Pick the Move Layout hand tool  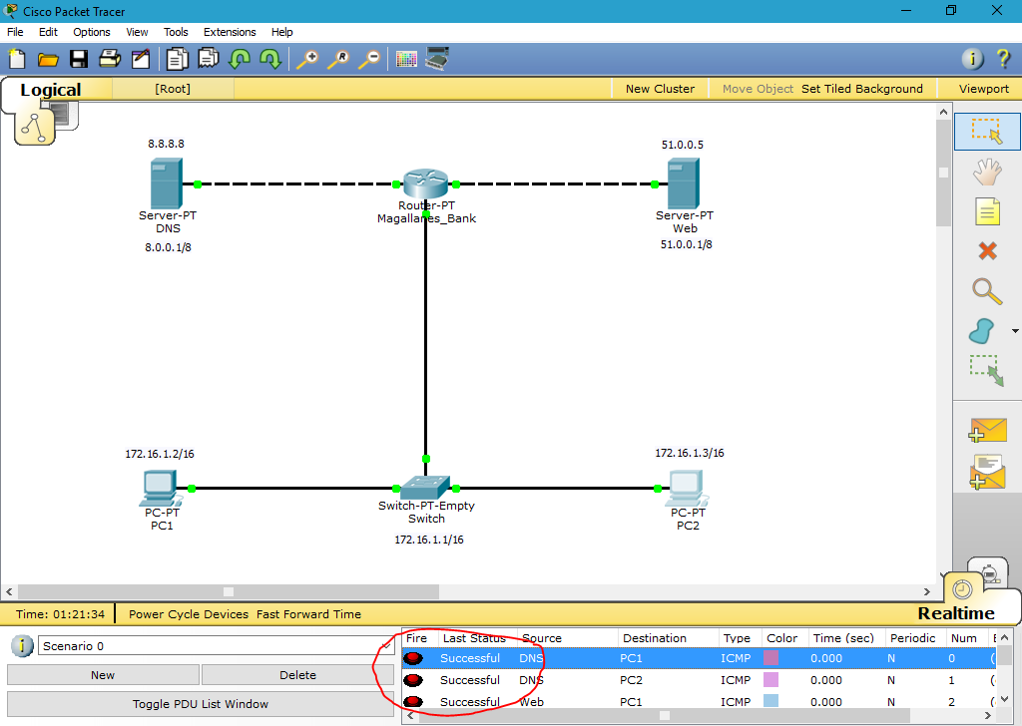click(987, 172)
